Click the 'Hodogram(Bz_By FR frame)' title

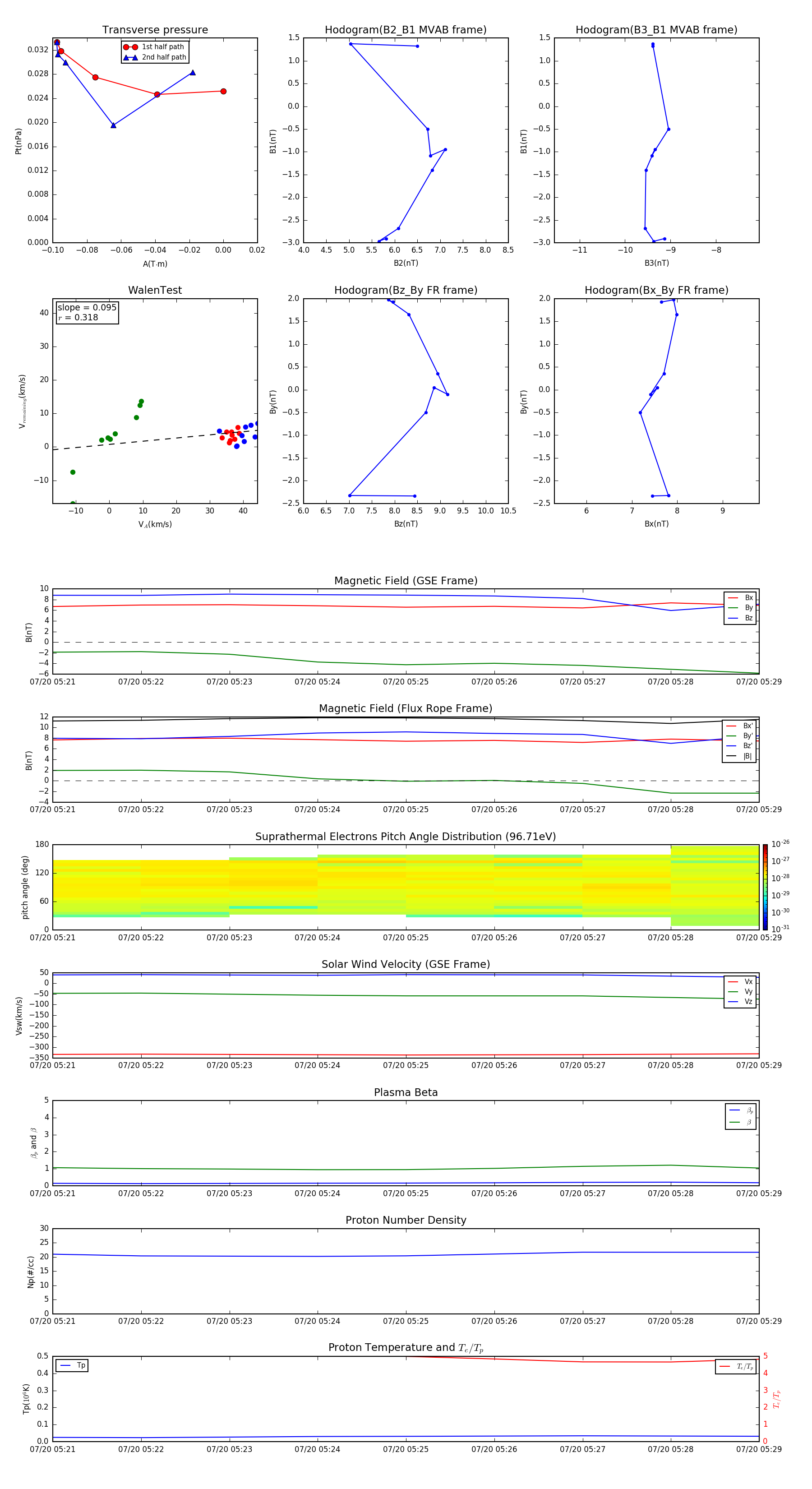405,290
